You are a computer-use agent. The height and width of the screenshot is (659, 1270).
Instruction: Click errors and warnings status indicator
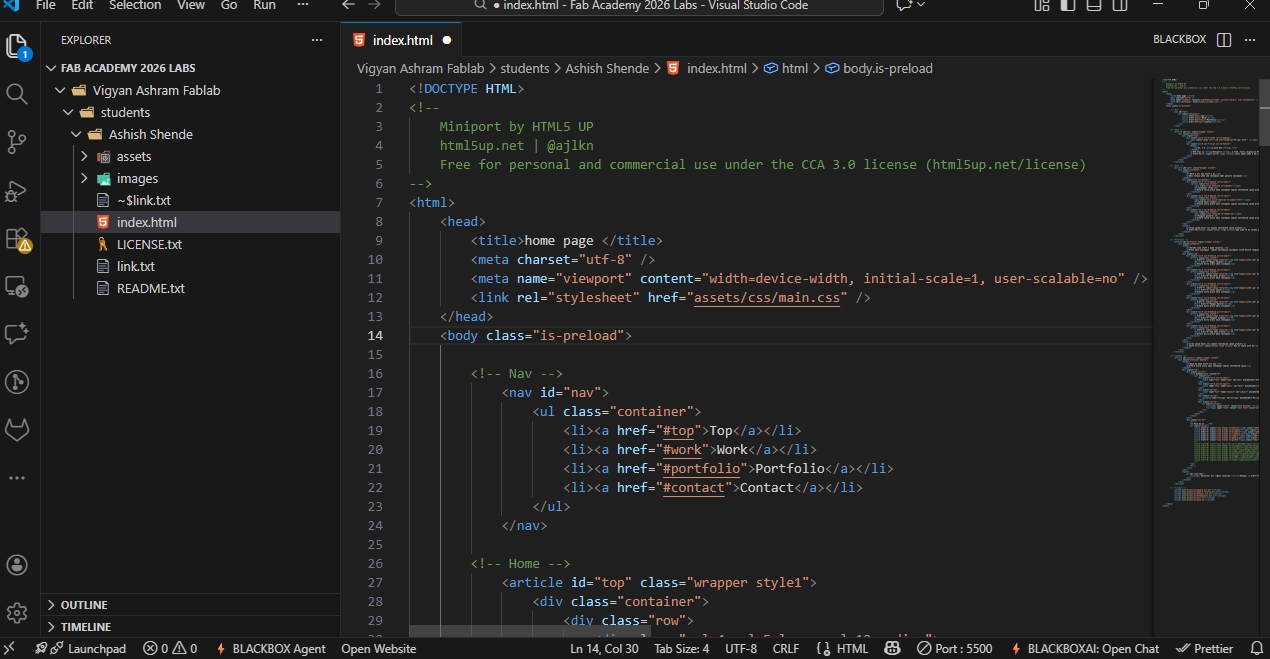170,648
